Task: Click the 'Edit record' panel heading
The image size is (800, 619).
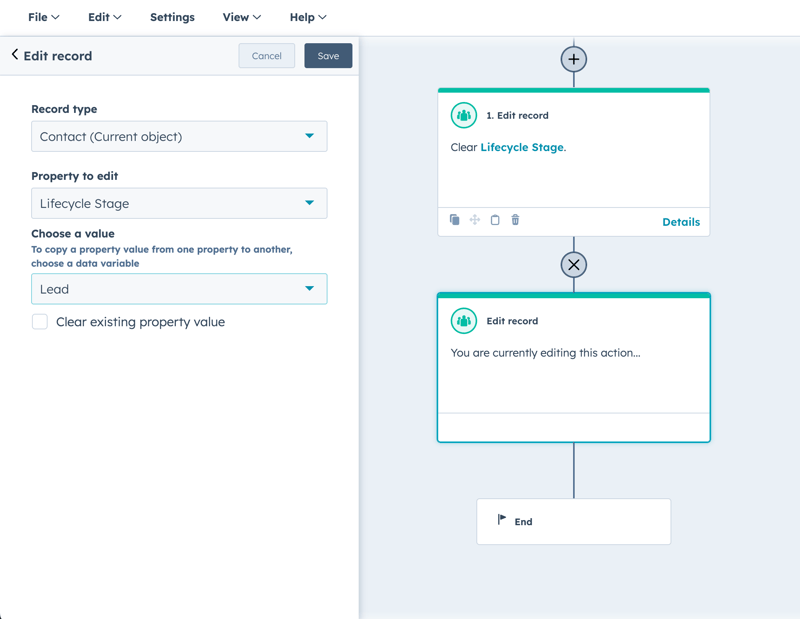Action: click(x=58, y=56)
